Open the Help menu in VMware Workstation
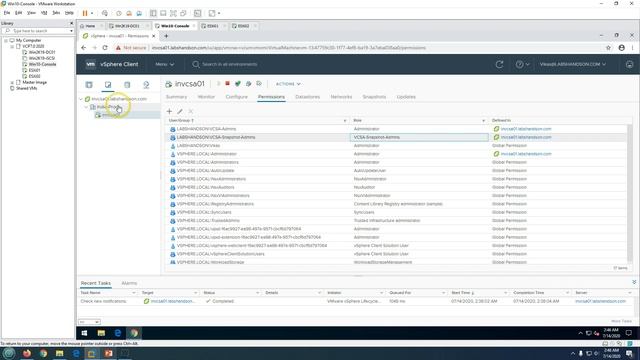 point(69,13)
